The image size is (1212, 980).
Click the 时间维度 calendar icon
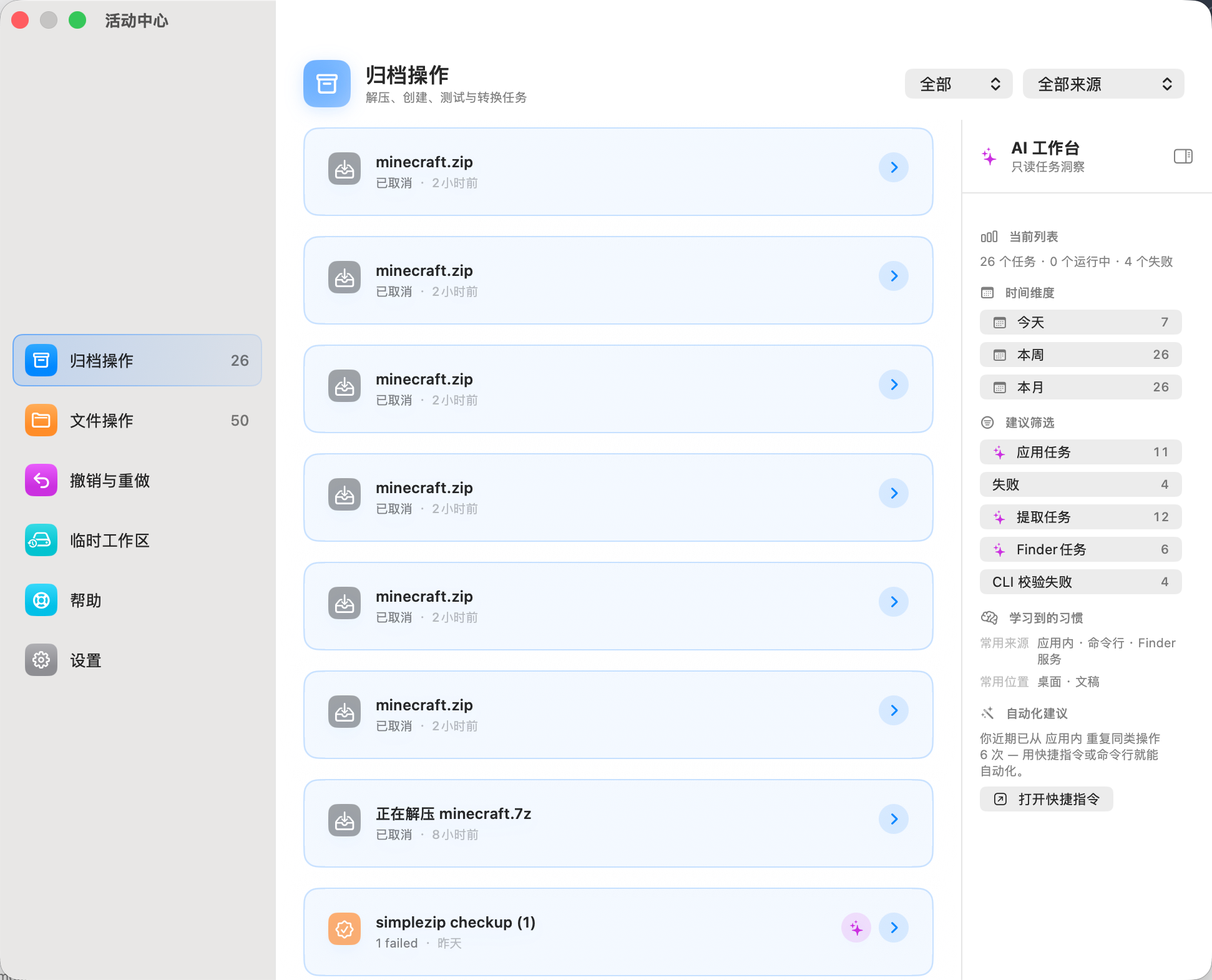987,293
